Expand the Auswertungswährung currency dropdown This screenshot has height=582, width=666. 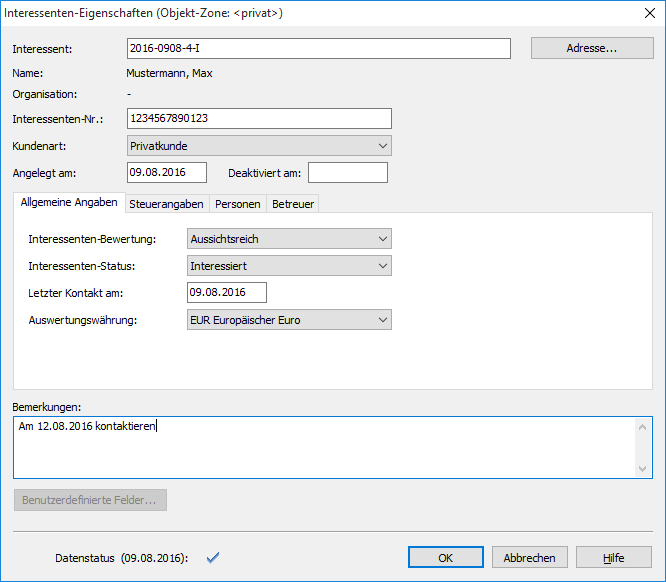(289, 320)
